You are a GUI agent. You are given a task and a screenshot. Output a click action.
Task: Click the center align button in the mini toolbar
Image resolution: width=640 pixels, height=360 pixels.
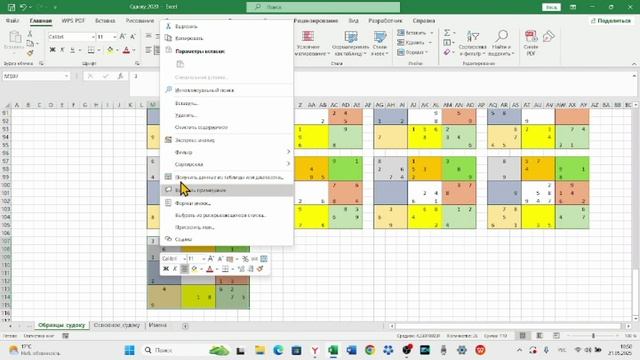[184, 269]
